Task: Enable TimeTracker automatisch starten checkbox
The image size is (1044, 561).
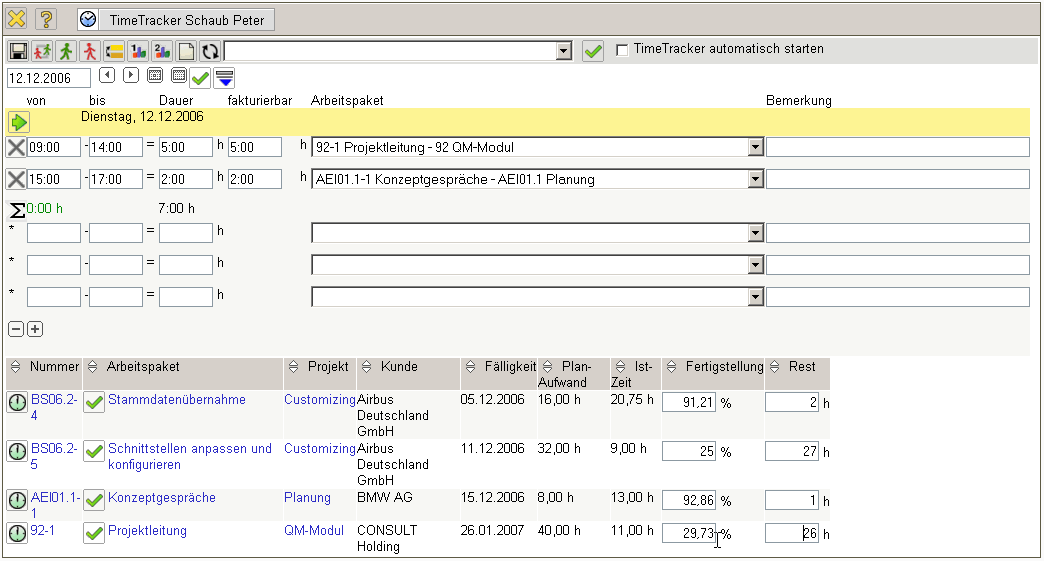Action: point(623,49)
